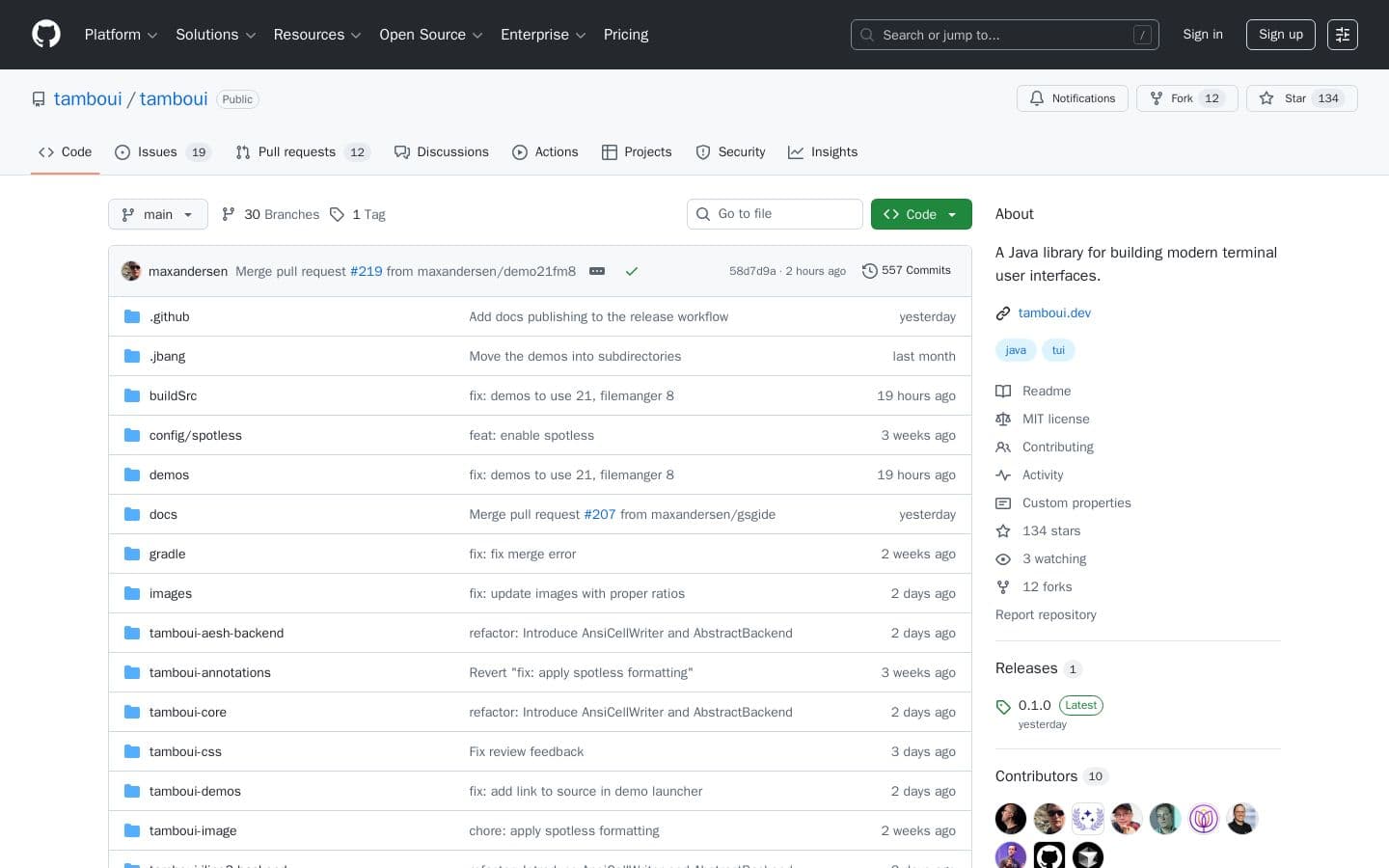The image size is (1389, 868).
Task: Open the Readme via the book icon
Action: tap(1003, 391)
